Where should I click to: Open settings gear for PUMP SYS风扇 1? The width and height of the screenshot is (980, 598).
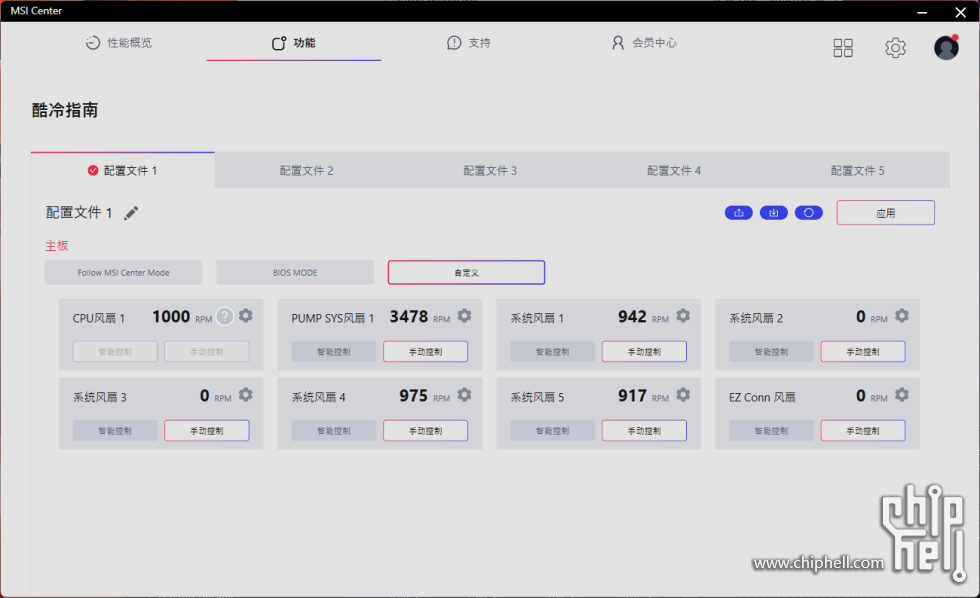coord(464,316)
